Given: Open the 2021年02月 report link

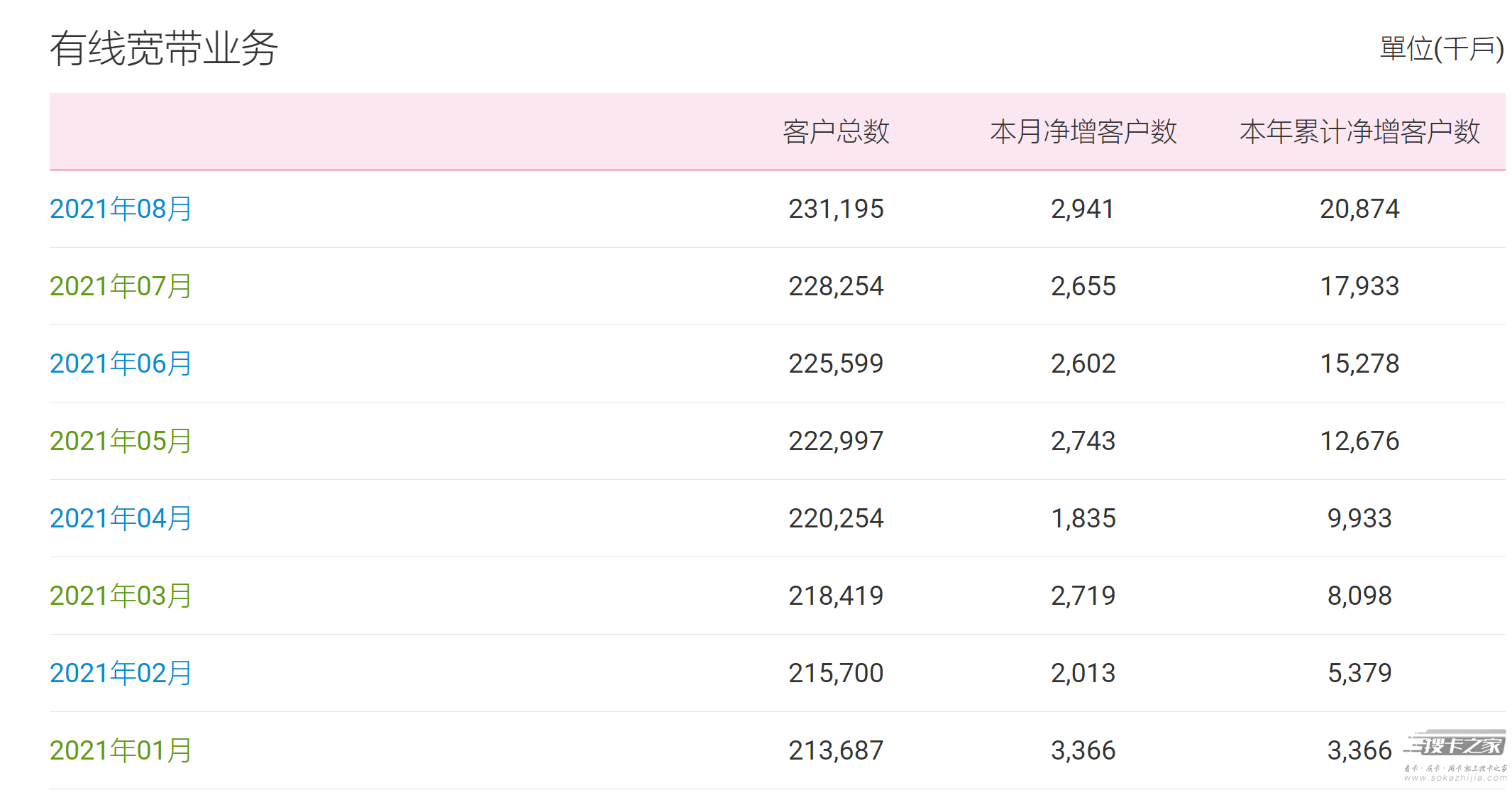Looking at the screenshot, I should point(121,673).
